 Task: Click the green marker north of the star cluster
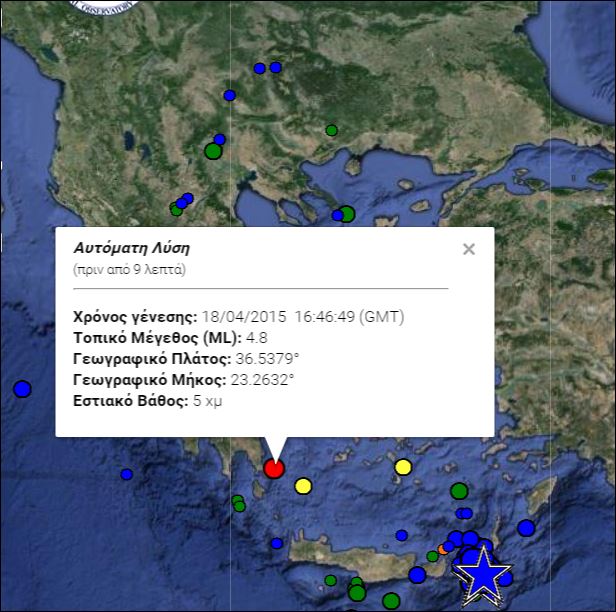(459, 491)
